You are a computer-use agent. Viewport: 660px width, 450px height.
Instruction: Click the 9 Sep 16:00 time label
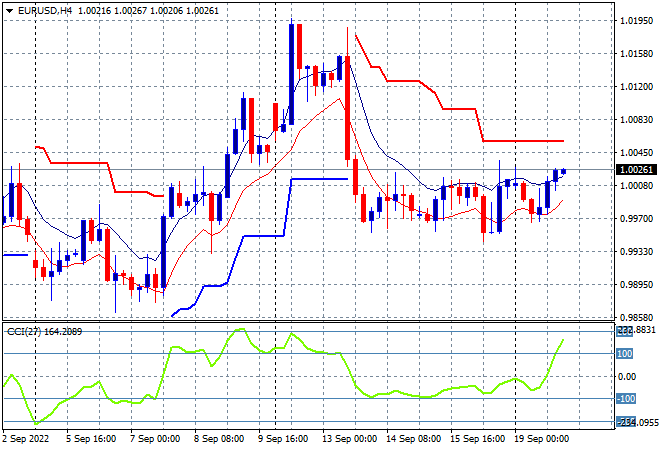coord(283,439)
